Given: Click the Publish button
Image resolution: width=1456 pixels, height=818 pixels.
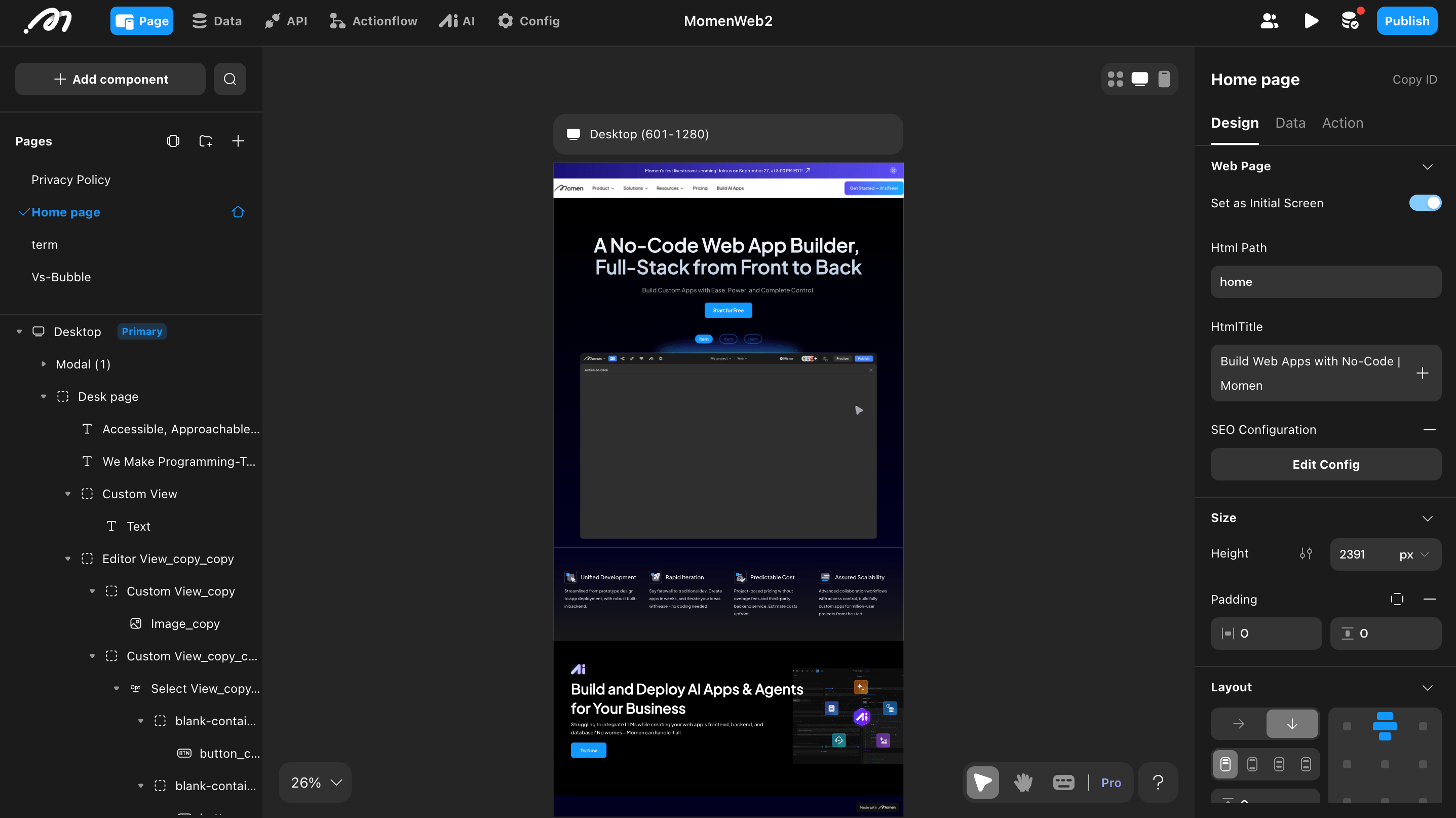Looking at the screenshot, I should click(x=1406, y=21).
